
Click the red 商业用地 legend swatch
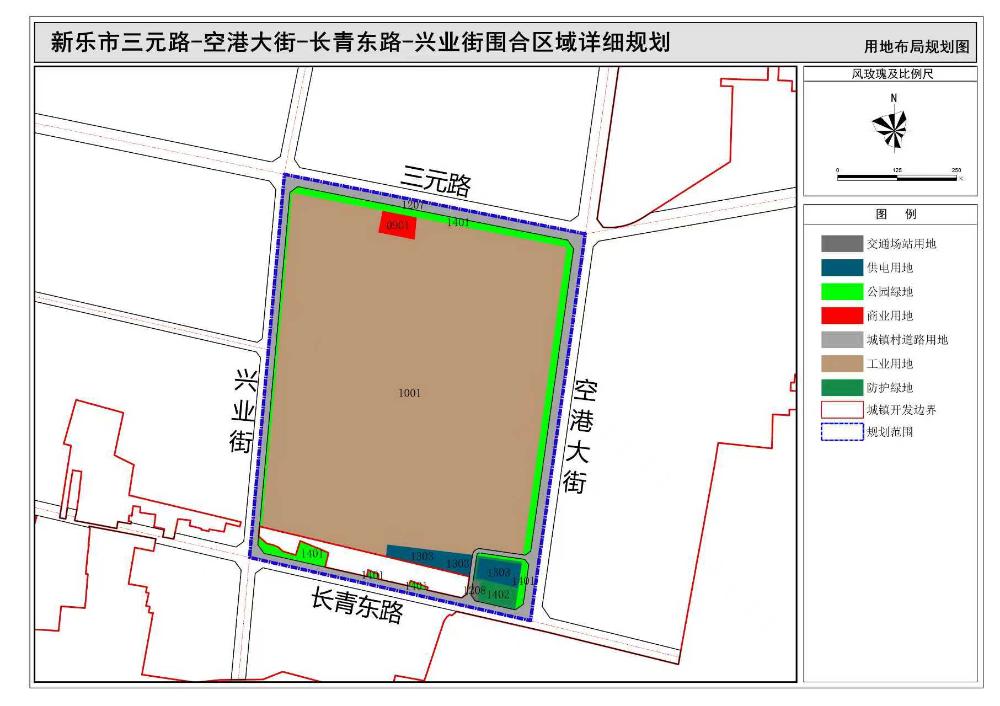pyautogui.click(x=841, y=315)
